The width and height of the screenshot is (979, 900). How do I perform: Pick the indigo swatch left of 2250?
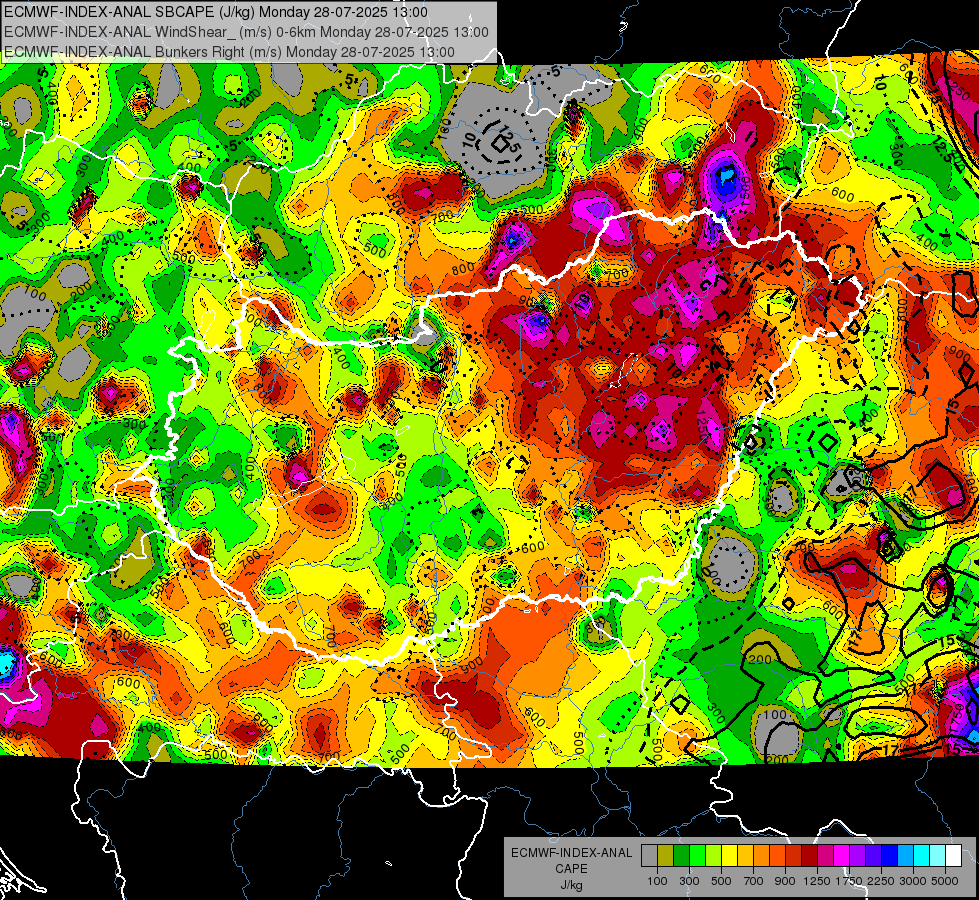(x=873, y=856)
